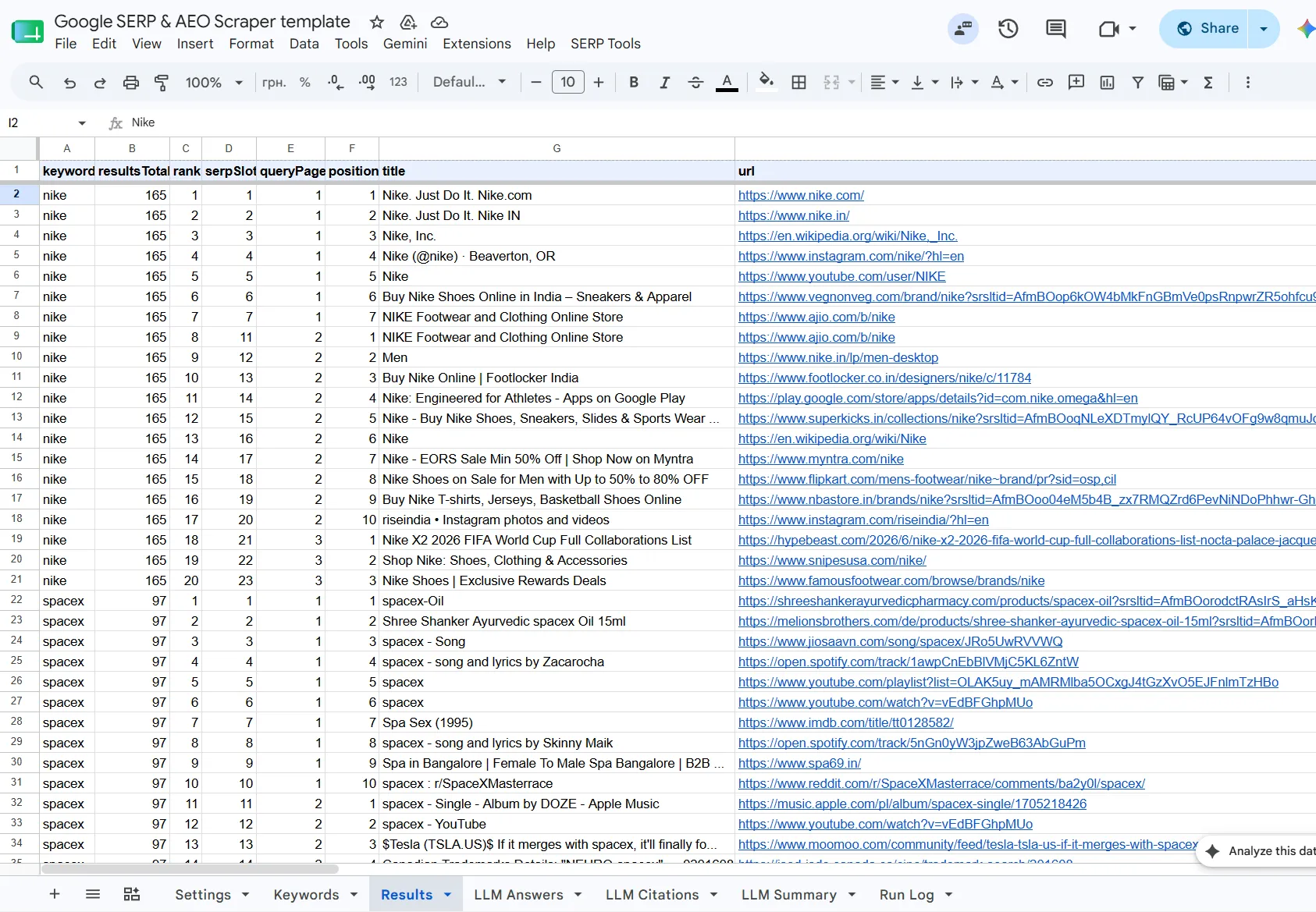Image resolution: width=1316 pixels, height=912 pixels.
Task: Open the Gemini sparkle icon
Action: [x=1305, y=29]
